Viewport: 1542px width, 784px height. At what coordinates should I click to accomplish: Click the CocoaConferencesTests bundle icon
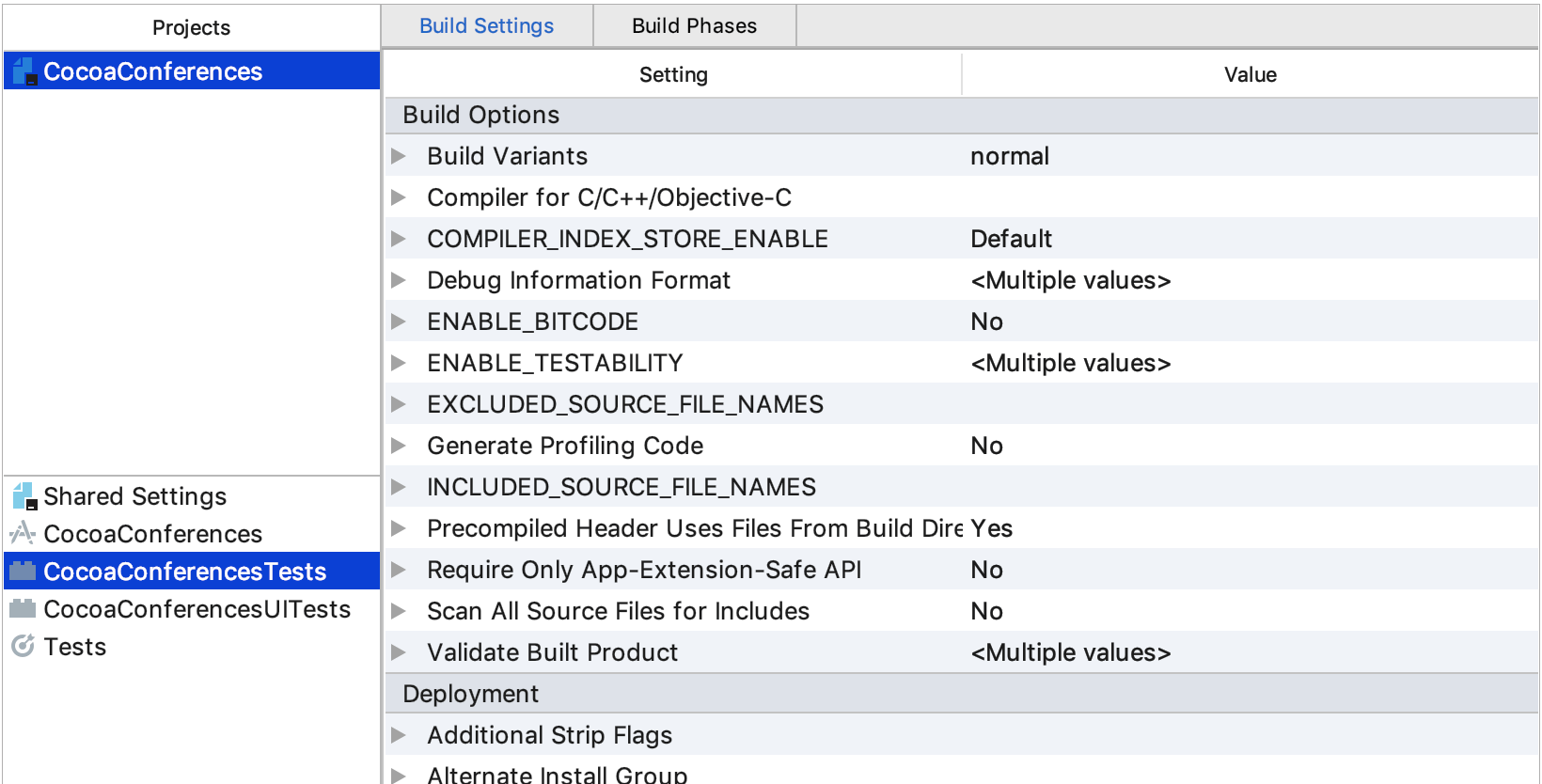point(23,571)
